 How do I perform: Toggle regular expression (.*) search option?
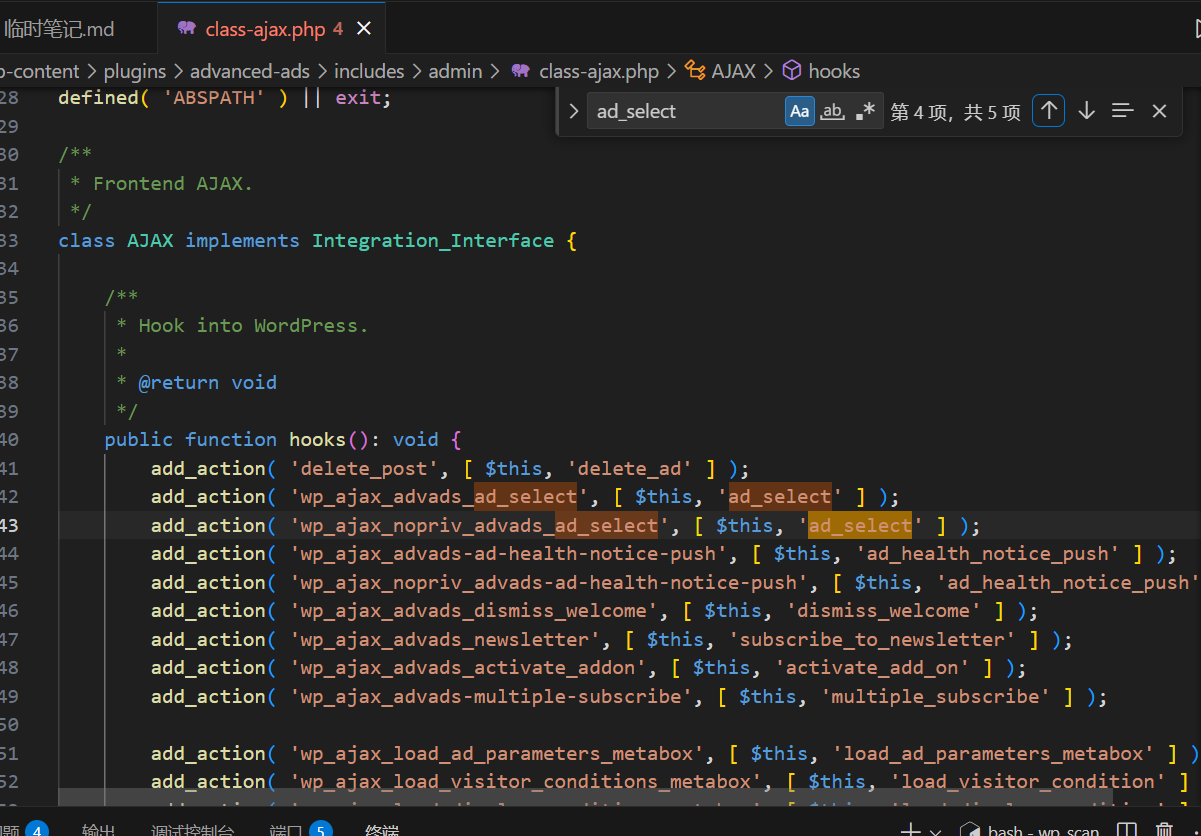(x=865, y=111)
